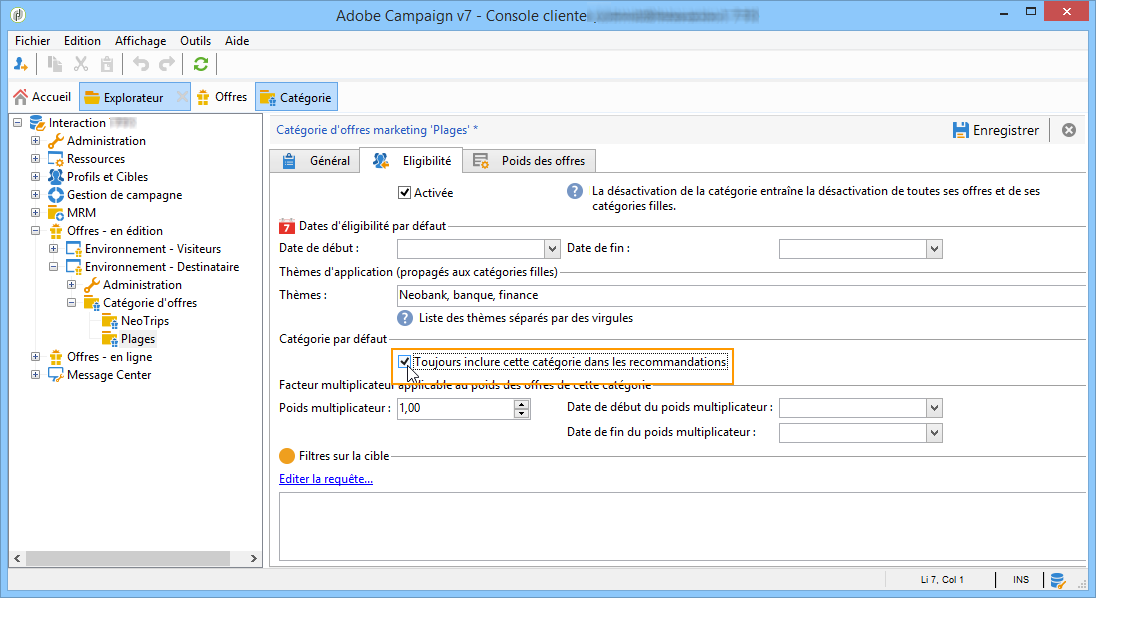
Task: Click the Interaction database root icon
Action: click(37, 123)
